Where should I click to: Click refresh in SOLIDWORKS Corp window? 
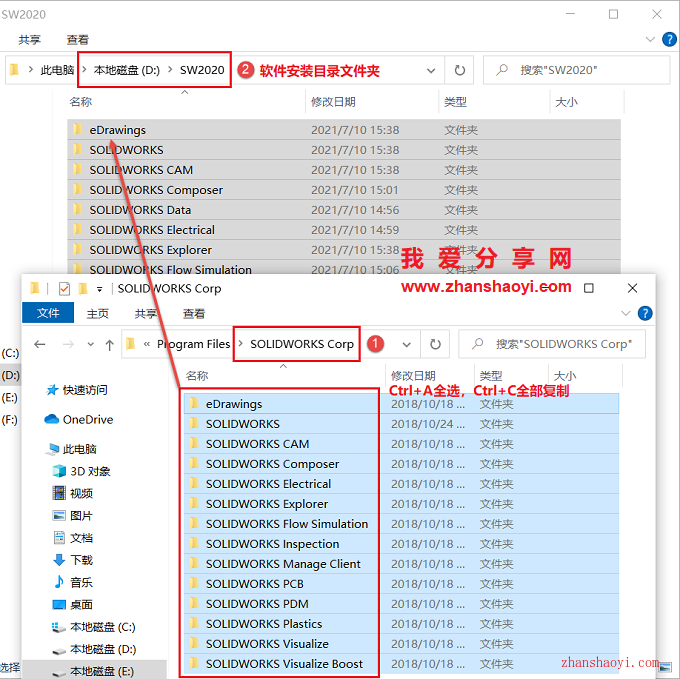[435, 344]
